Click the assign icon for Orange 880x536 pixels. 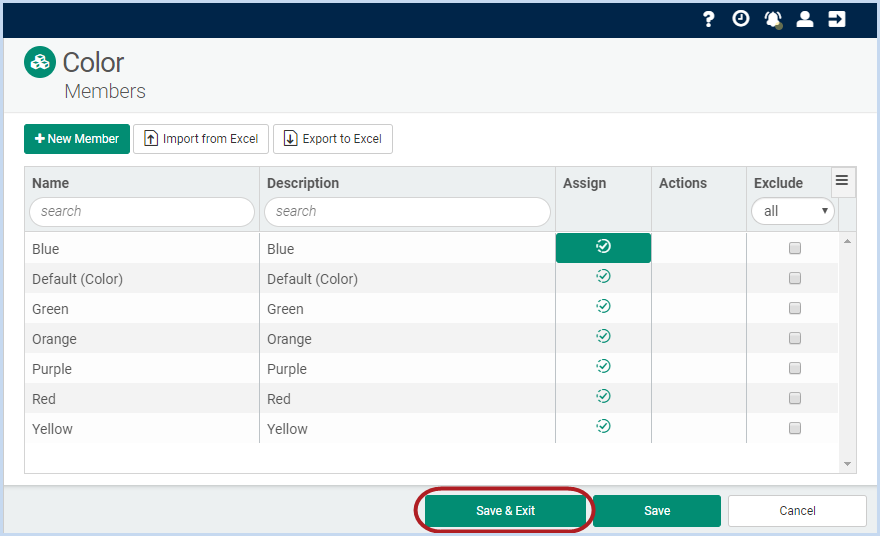[603, 336]
